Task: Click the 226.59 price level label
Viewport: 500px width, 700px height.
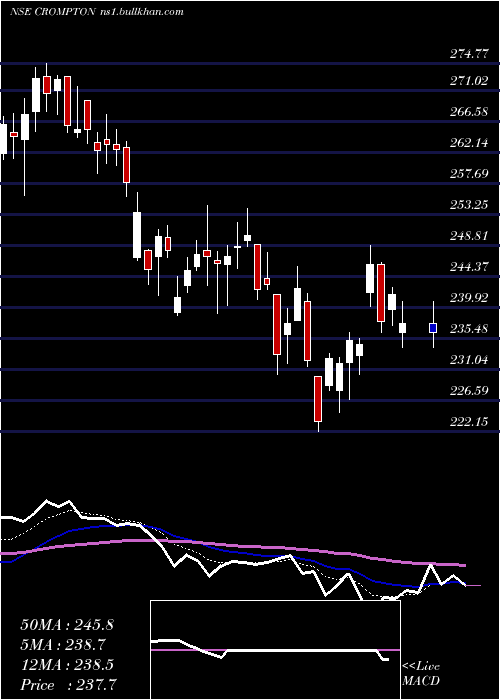Action: (468, 391)
